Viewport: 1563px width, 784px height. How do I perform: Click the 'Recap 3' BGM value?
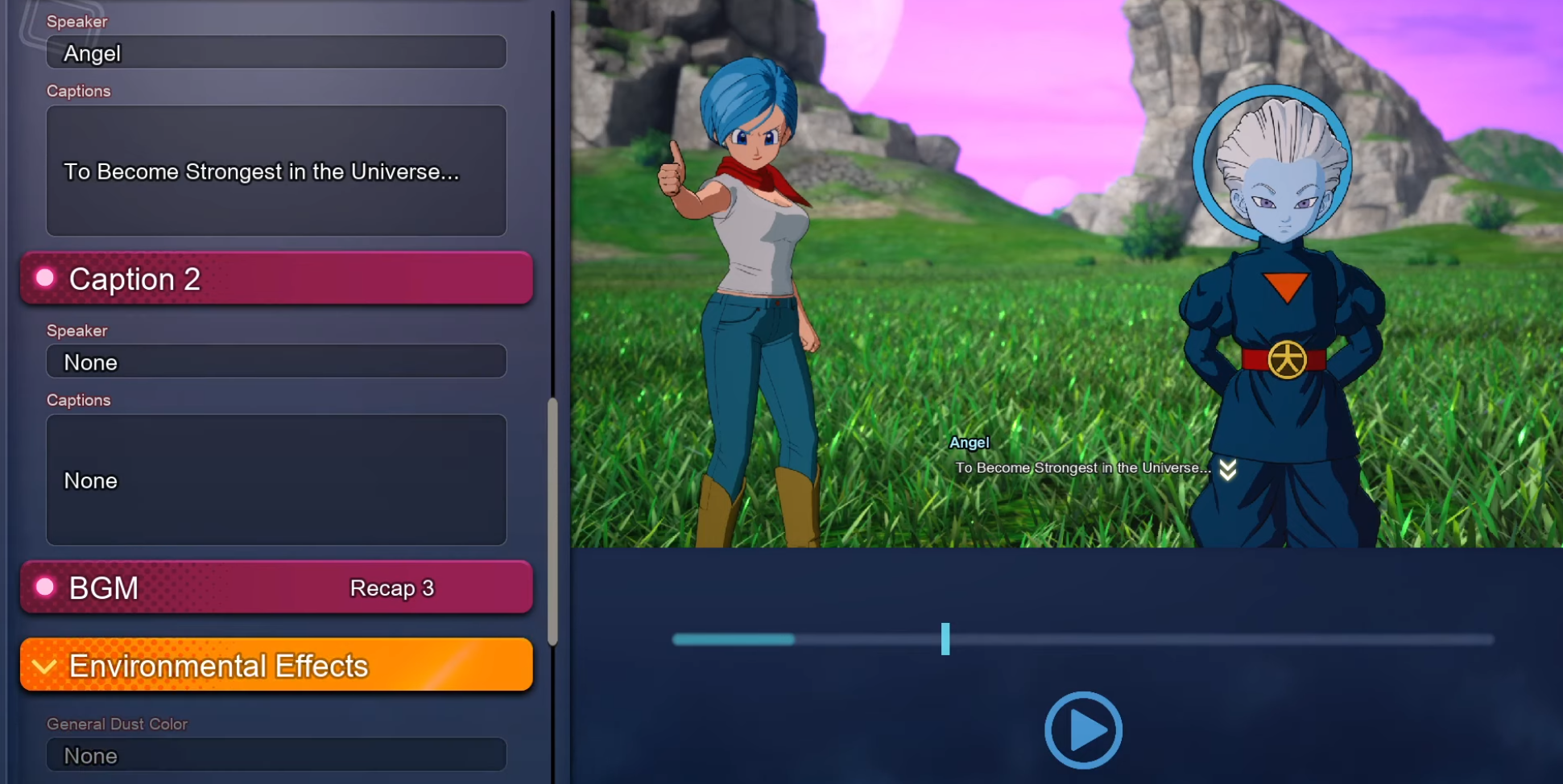(x=392, y=588)
